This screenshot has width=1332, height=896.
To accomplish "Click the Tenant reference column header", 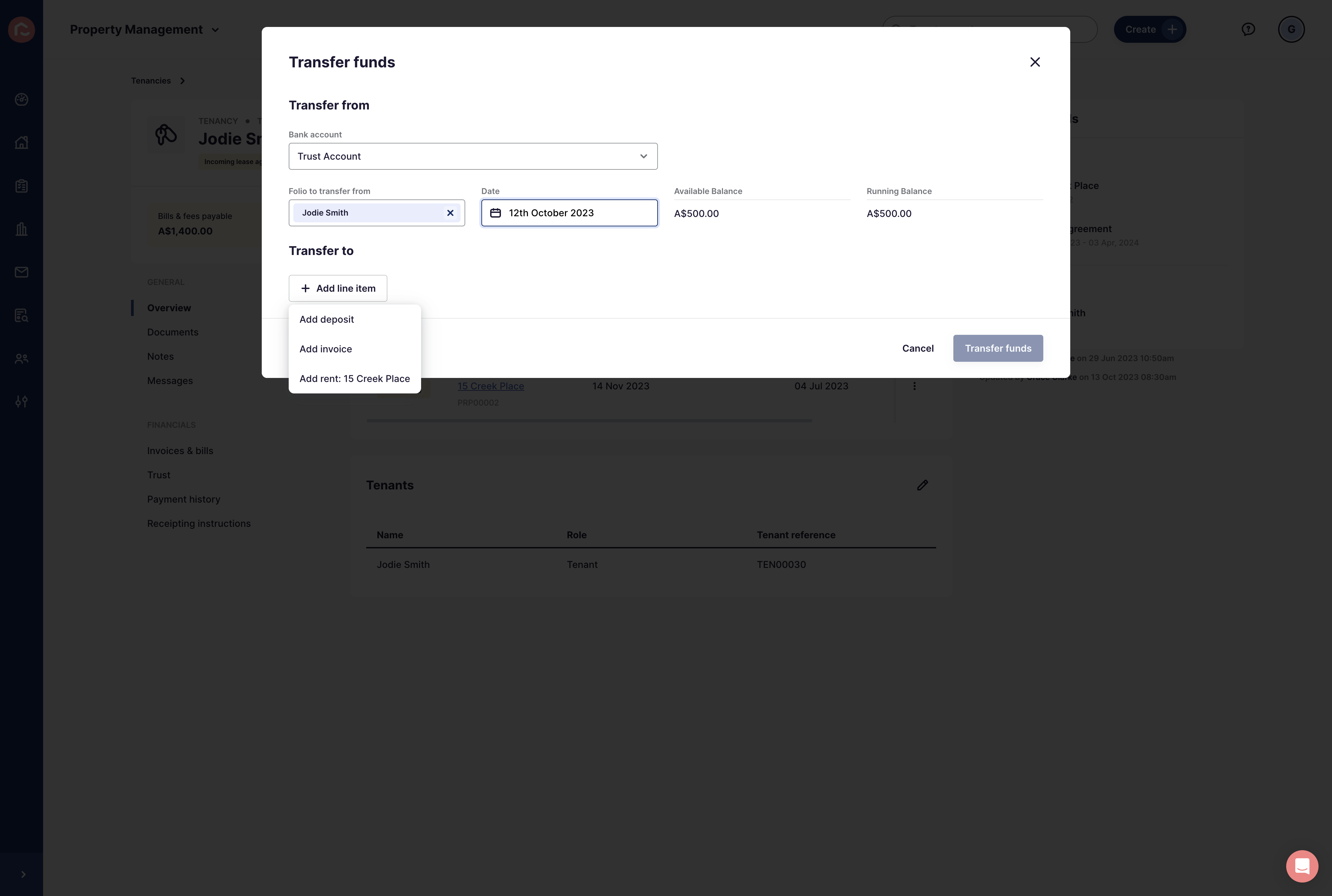I will tap(796, 535).
